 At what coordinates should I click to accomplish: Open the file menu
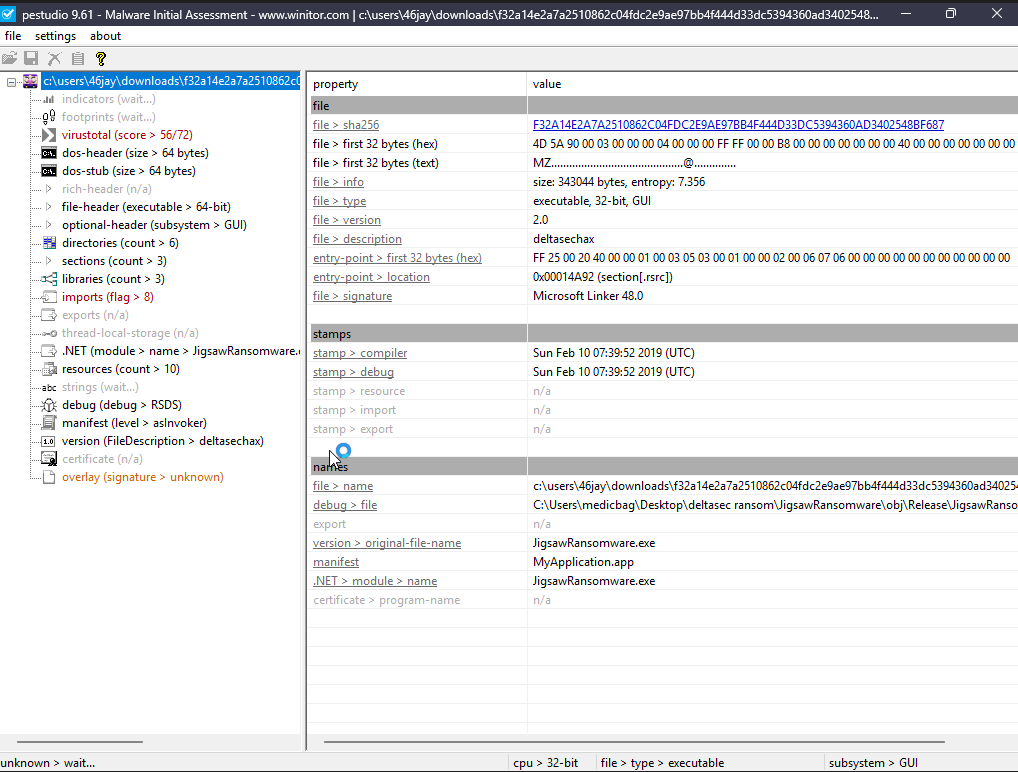[13, 36]
